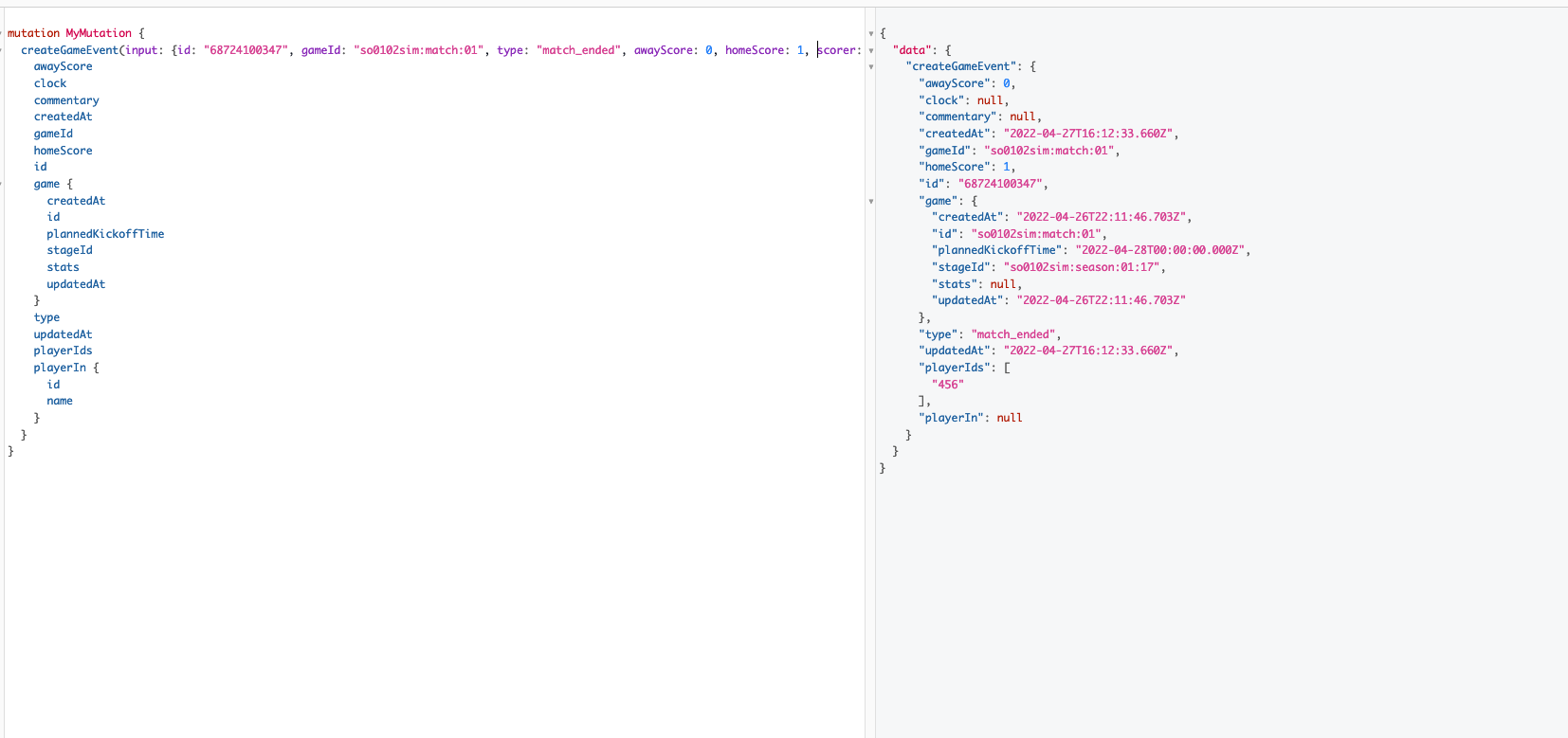The image size is (1568, 738).
Task: Click the "type": "match_ended" line in the response
Action: pyautogui.click(x=990, y=334)
